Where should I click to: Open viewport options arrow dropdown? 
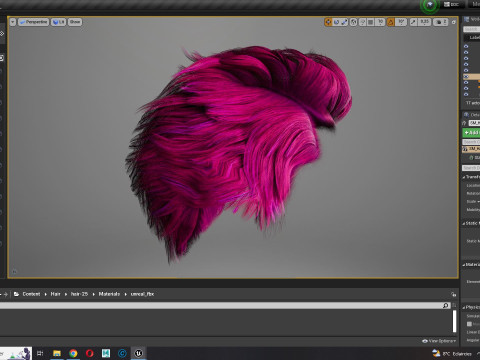click(13, 22)
